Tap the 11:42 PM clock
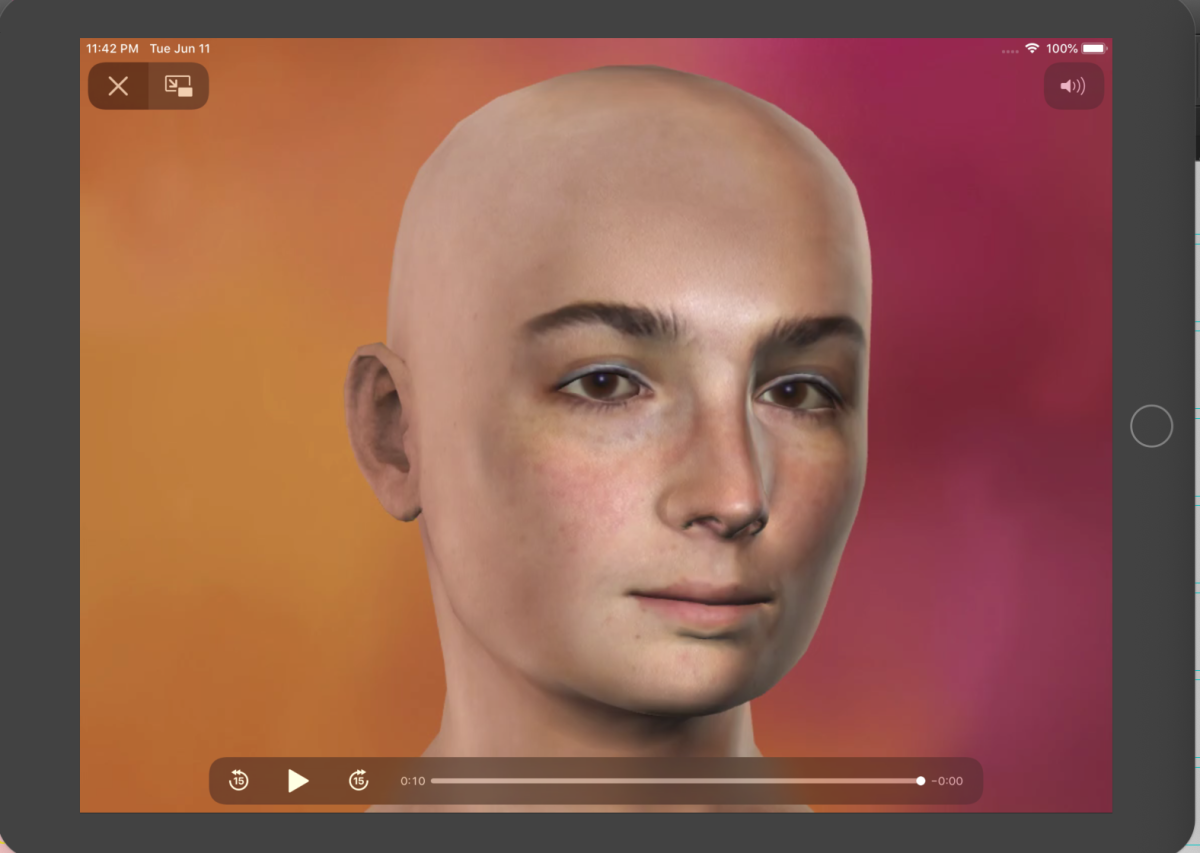1200x853 pixels. coord(112,48)
